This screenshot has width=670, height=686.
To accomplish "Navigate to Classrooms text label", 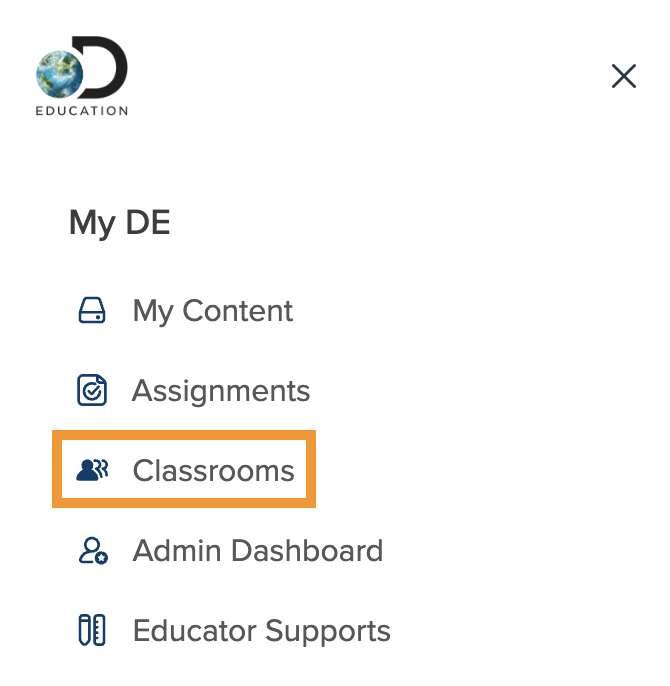I will [214, 471].
